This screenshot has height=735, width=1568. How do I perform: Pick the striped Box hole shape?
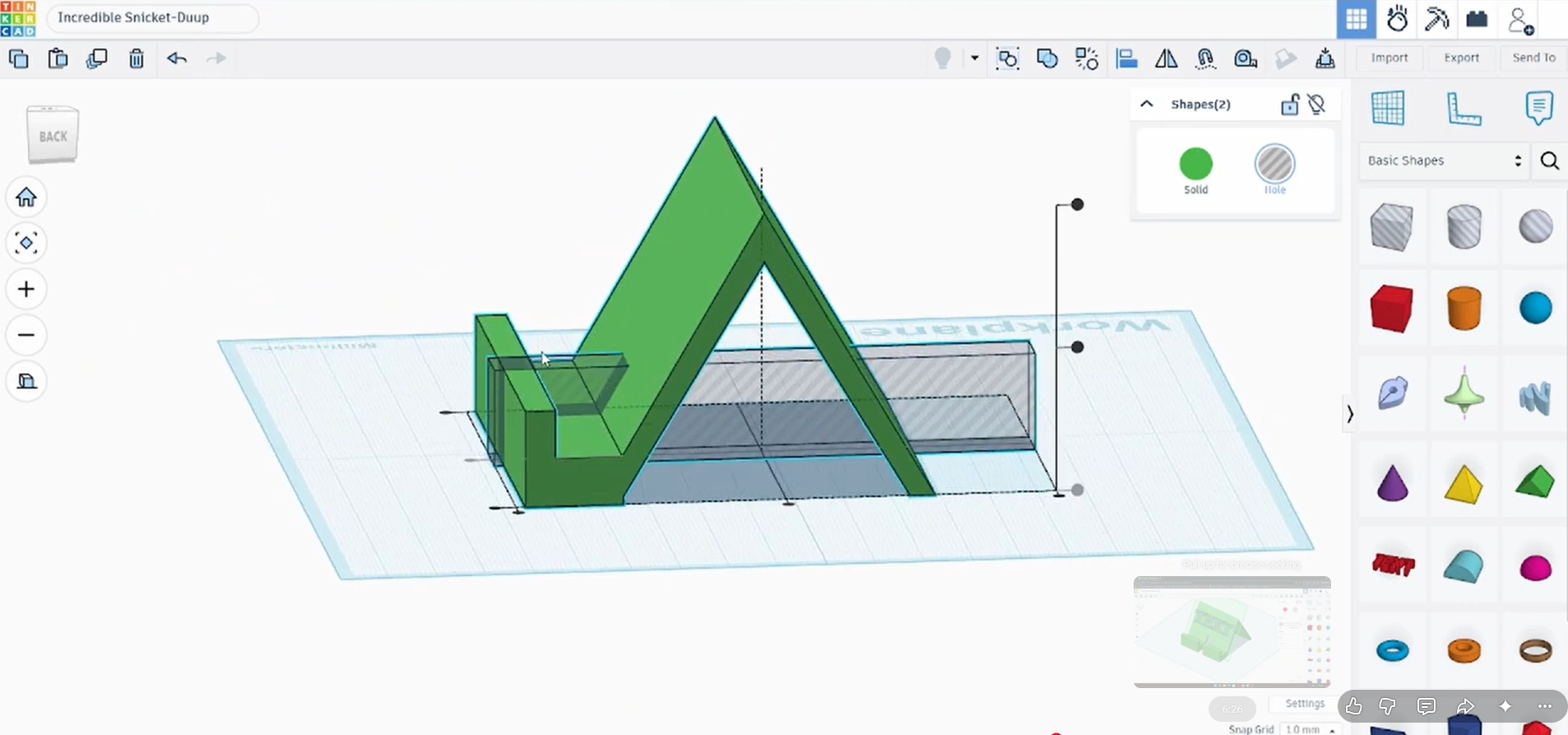click(1391, 226)
